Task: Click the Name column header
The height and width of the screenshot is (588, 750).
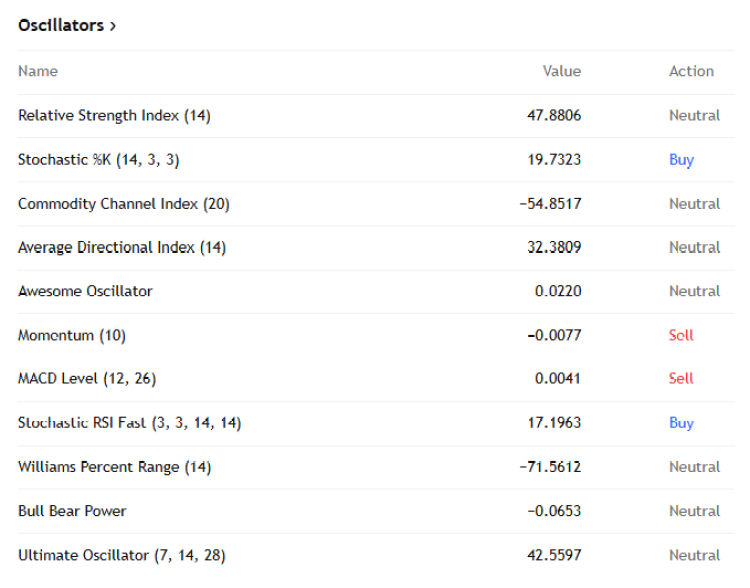Action: point(38,71)
